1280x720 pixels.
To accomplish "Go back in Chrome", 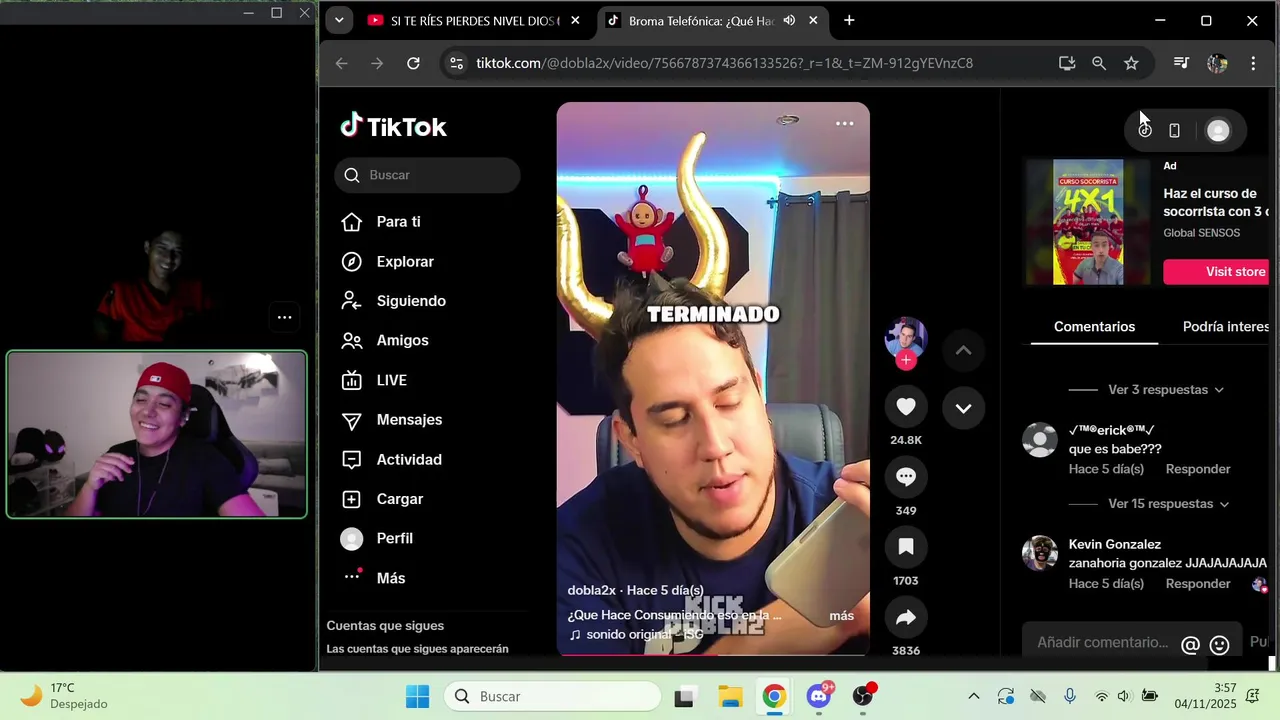I will coord(342,63).
